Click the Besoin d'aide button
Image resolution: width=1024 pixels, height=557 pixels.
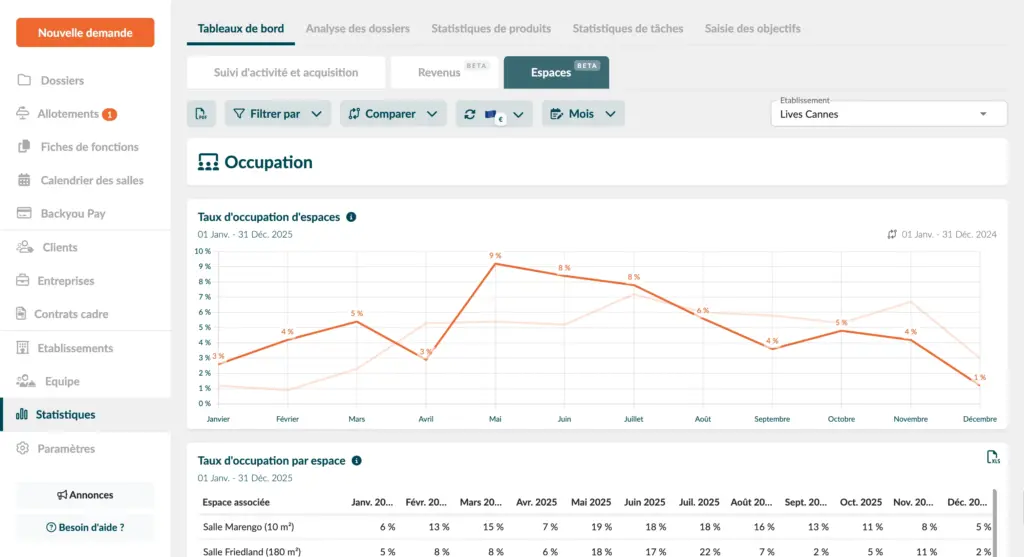click(85, 527)
